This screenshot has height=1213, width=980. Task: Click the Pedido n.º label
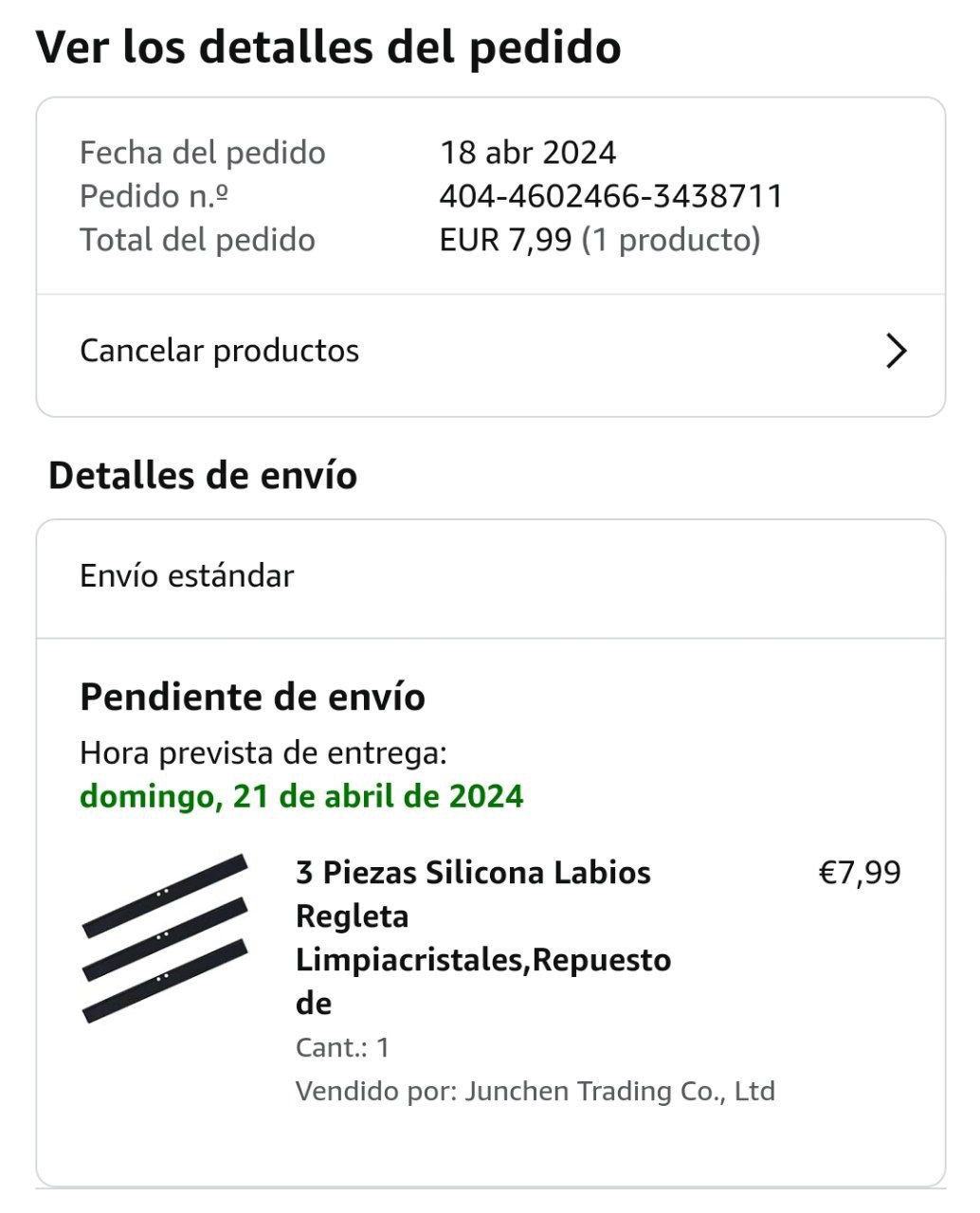click(154, 196)
